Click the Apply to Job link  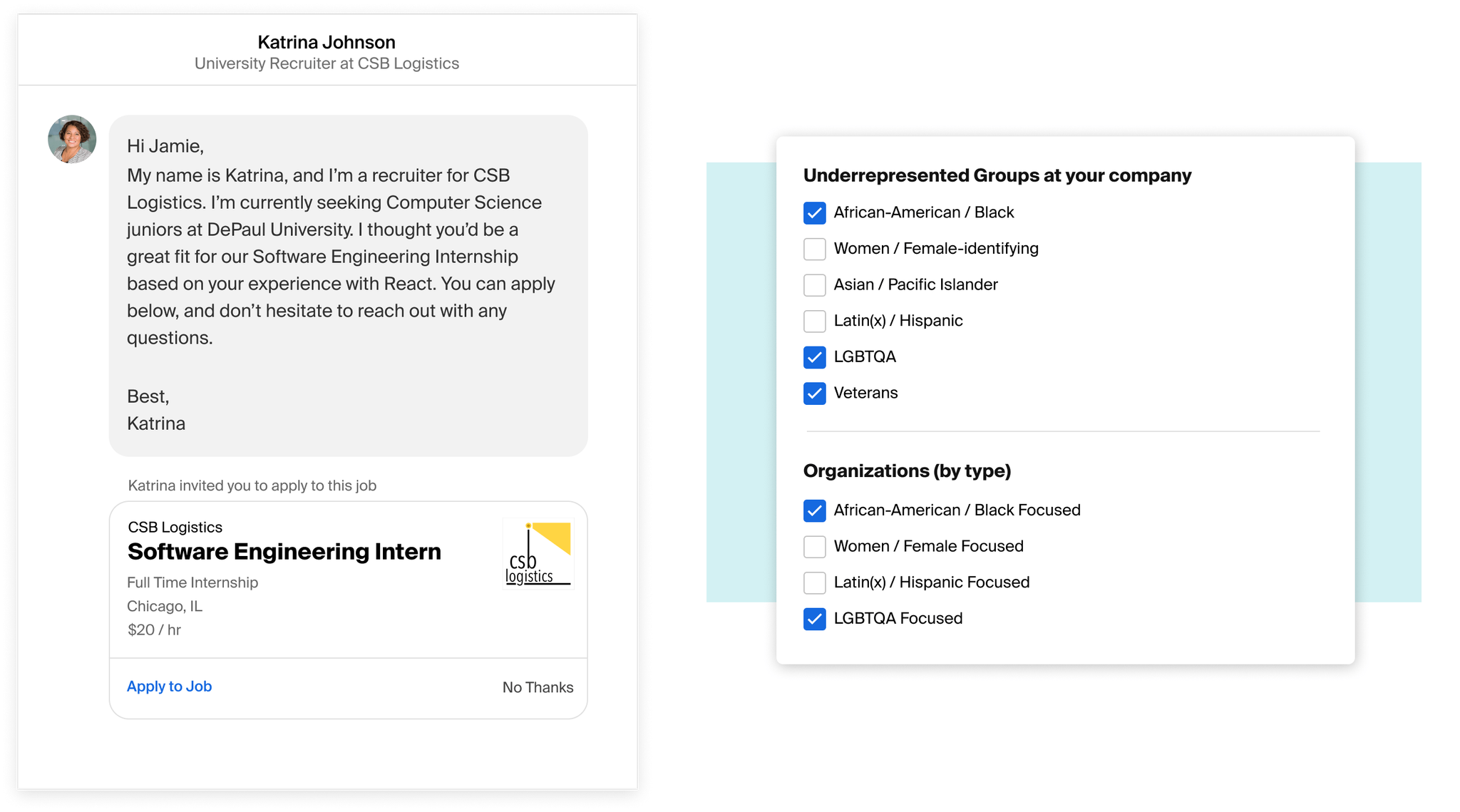(169, 687)
